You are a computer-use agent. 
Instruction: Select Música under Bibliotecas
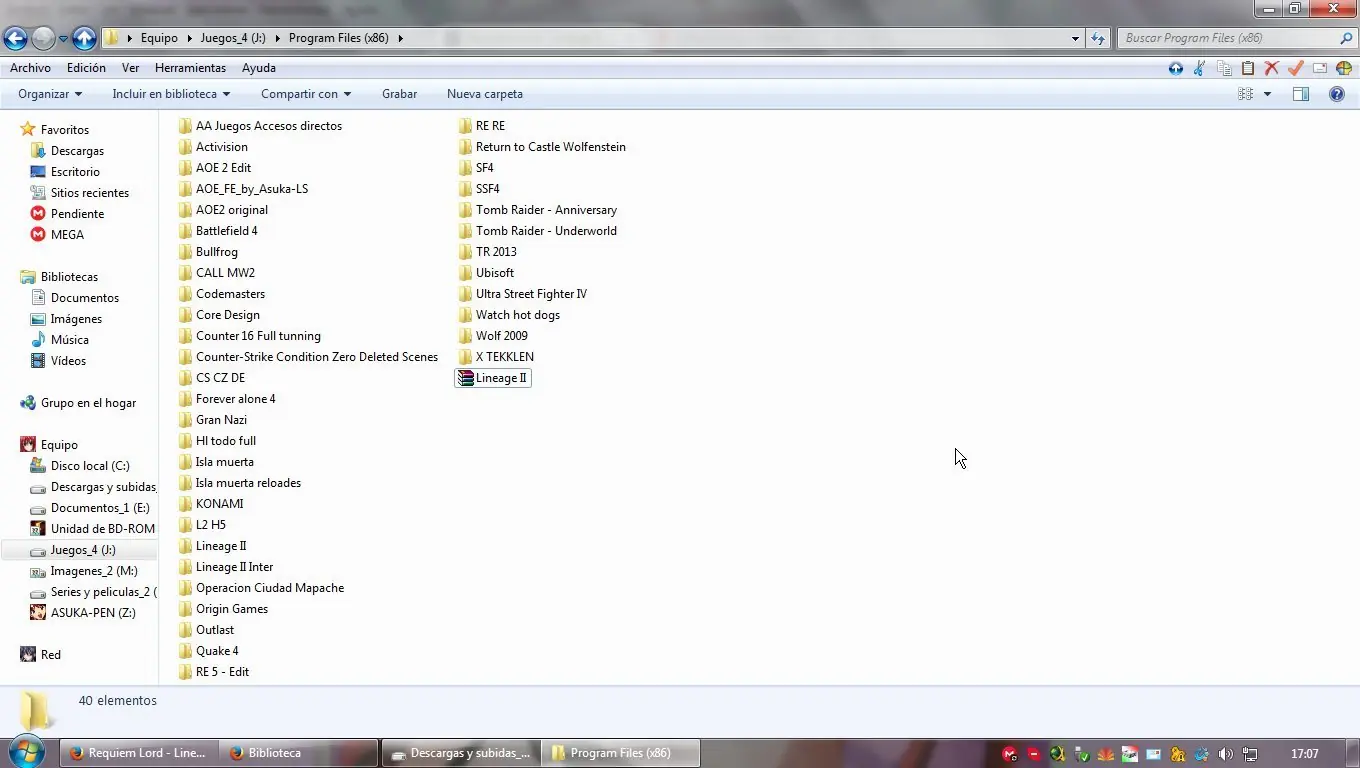tap(70, 340)
